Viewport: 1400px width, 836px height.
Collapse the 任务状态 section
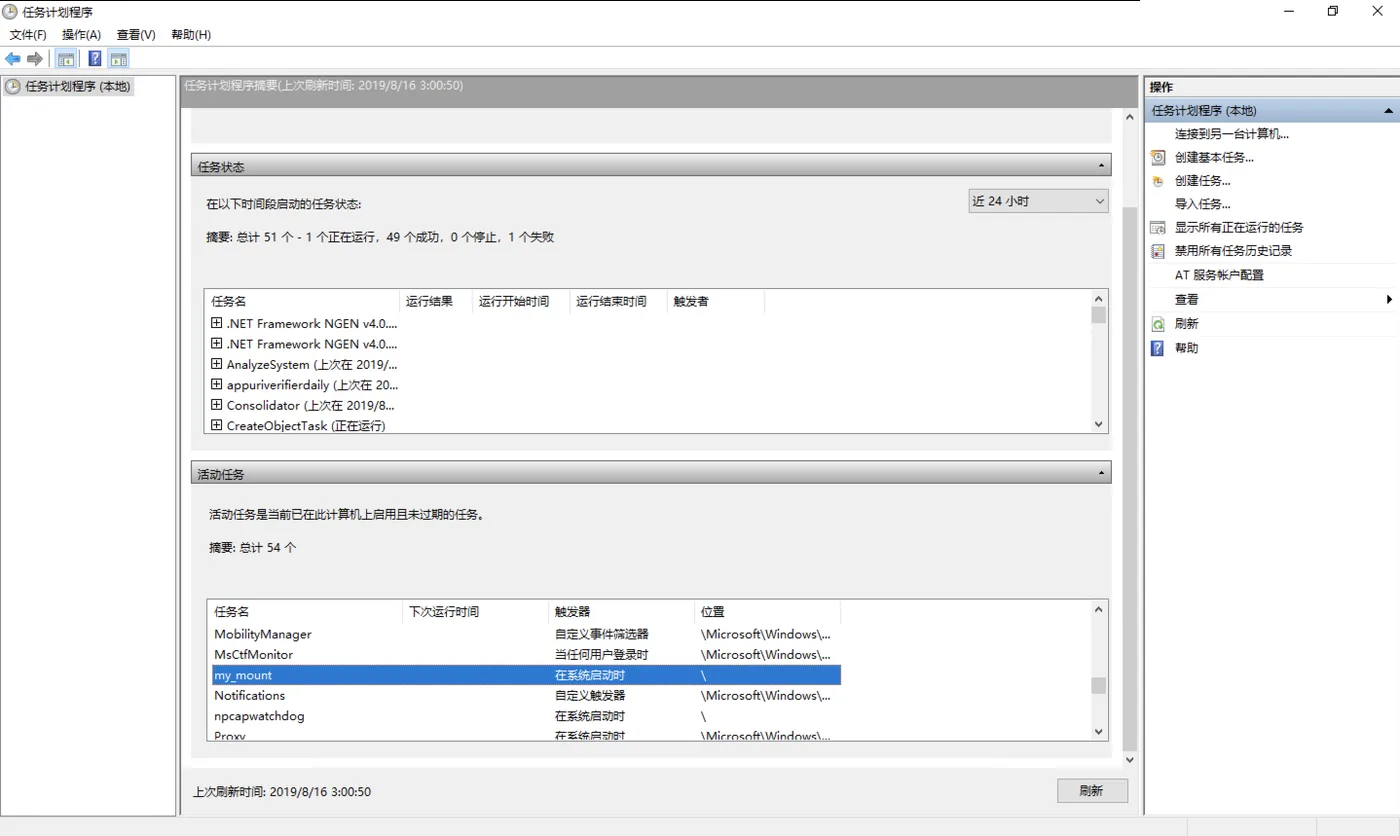click(x=1101, y=166)
